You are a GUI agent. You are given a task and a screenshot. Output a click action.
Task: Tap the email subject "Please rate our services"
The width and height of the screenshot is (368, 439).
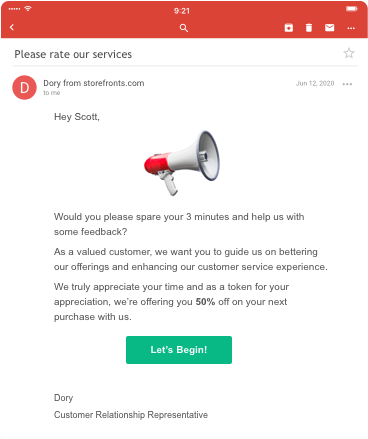tap(73, 54)
